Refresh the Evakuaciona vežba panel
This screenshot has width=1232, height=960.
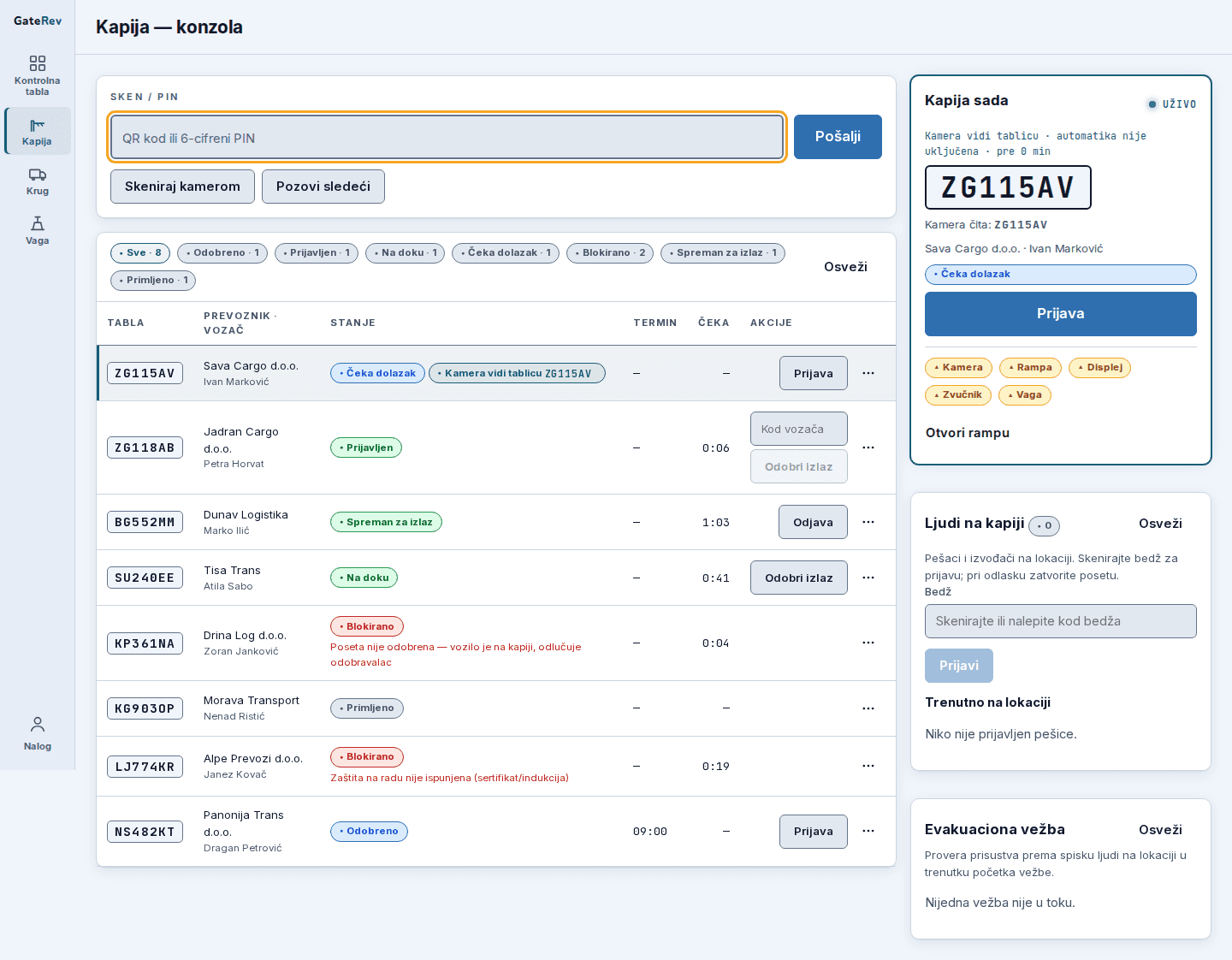(1160, 830)
